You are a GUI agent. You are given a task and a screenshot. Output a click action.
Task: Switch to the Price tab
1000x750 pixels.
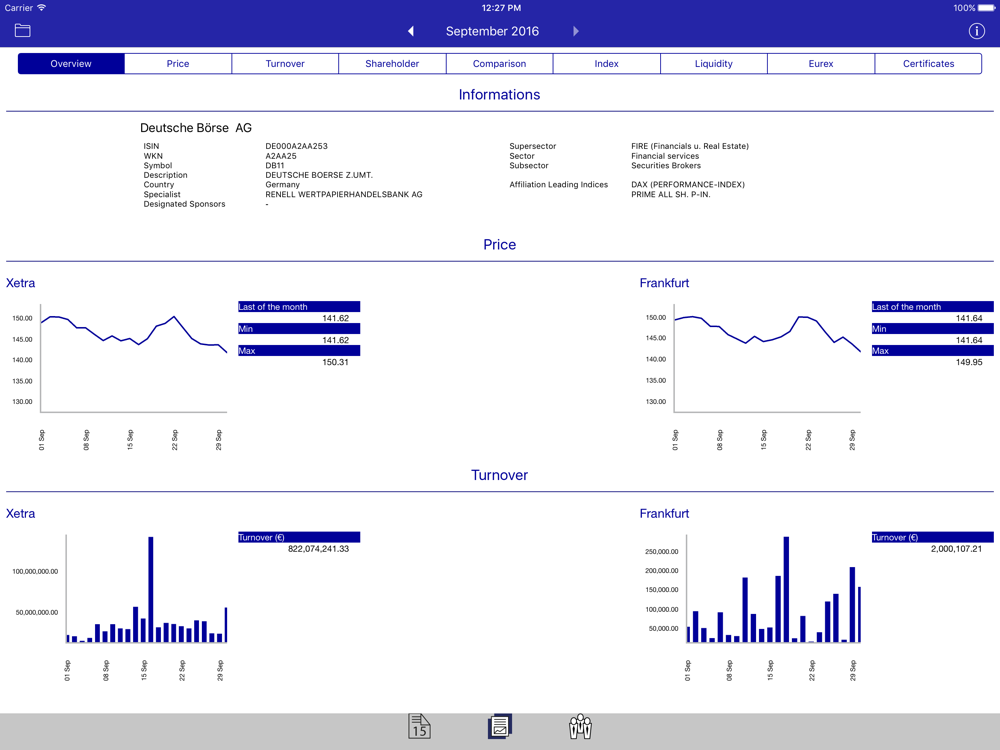[x=178, y=64]
